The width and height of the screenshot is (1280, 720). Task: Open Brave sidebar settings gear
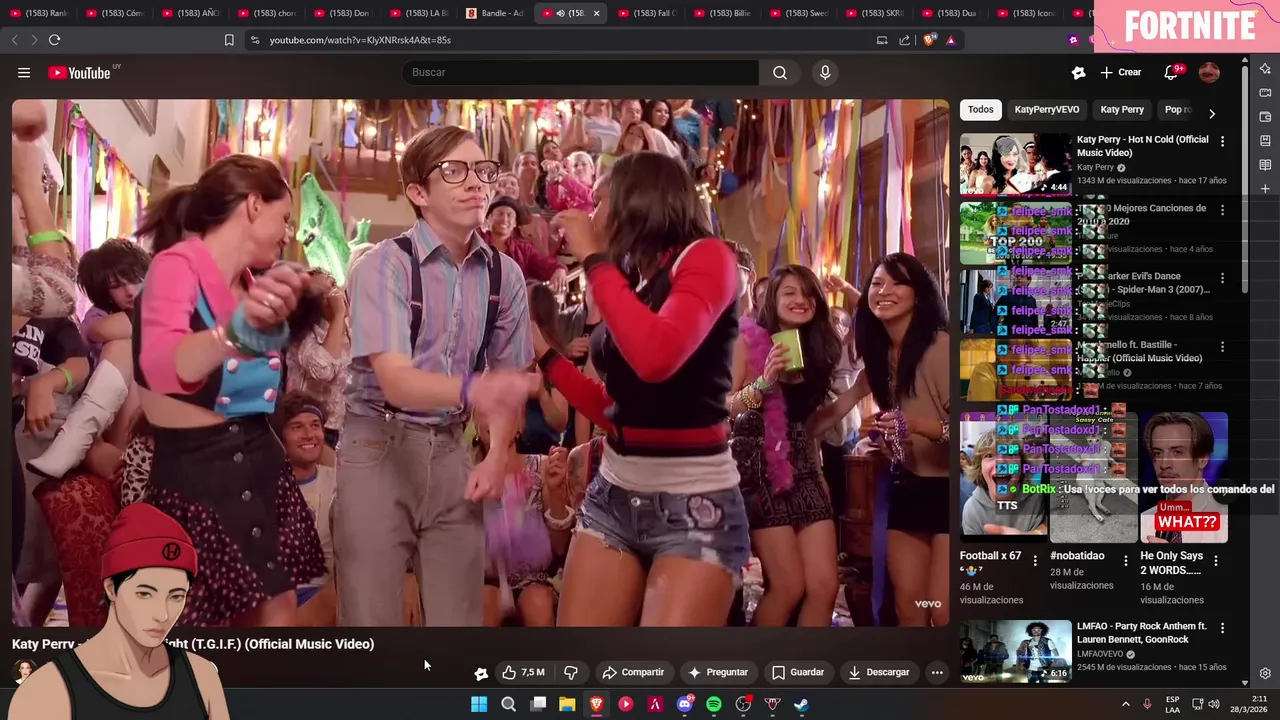tap(1265, 673)
